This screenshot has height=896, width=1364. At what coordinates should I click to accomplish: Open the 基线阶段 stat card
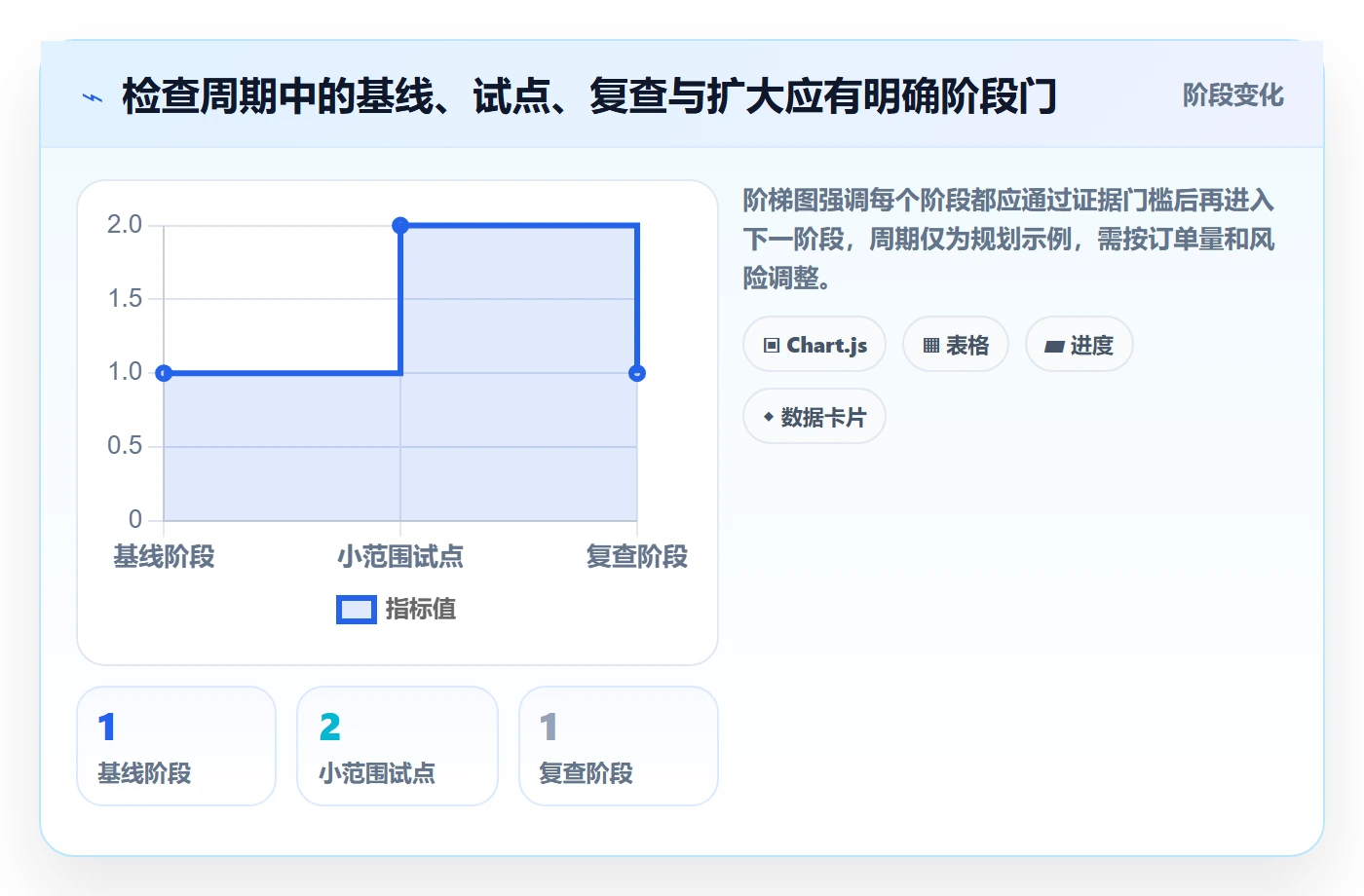tap(176, 746)
